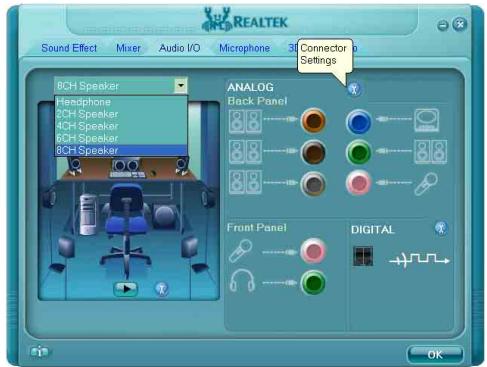Click the back panel microphone icon
Image resolution: width=487 pixels, height=367 pixels.
coord(426,183)
